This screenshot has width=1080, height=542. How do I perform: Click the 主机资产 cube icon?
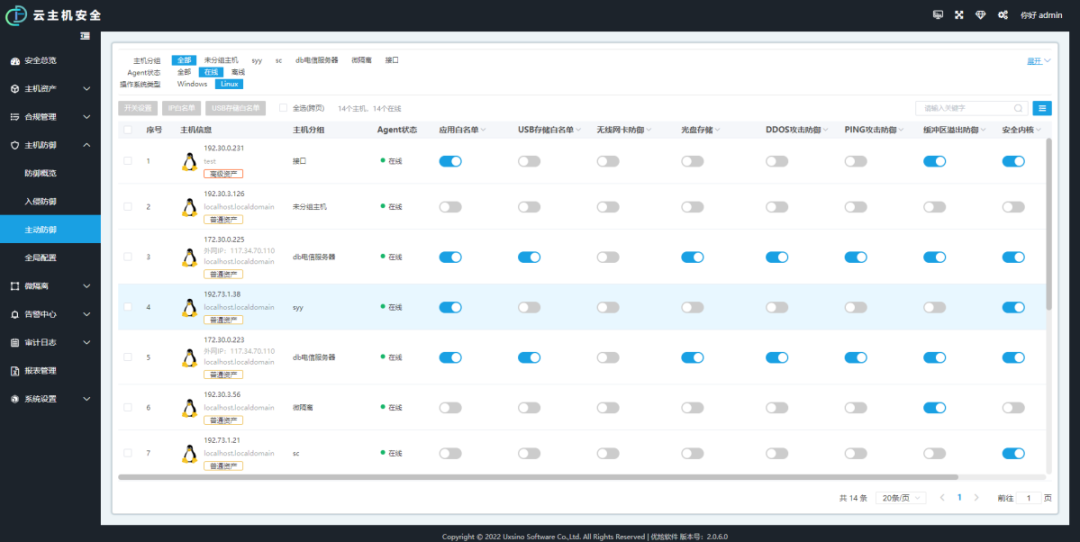coord(15,89)
